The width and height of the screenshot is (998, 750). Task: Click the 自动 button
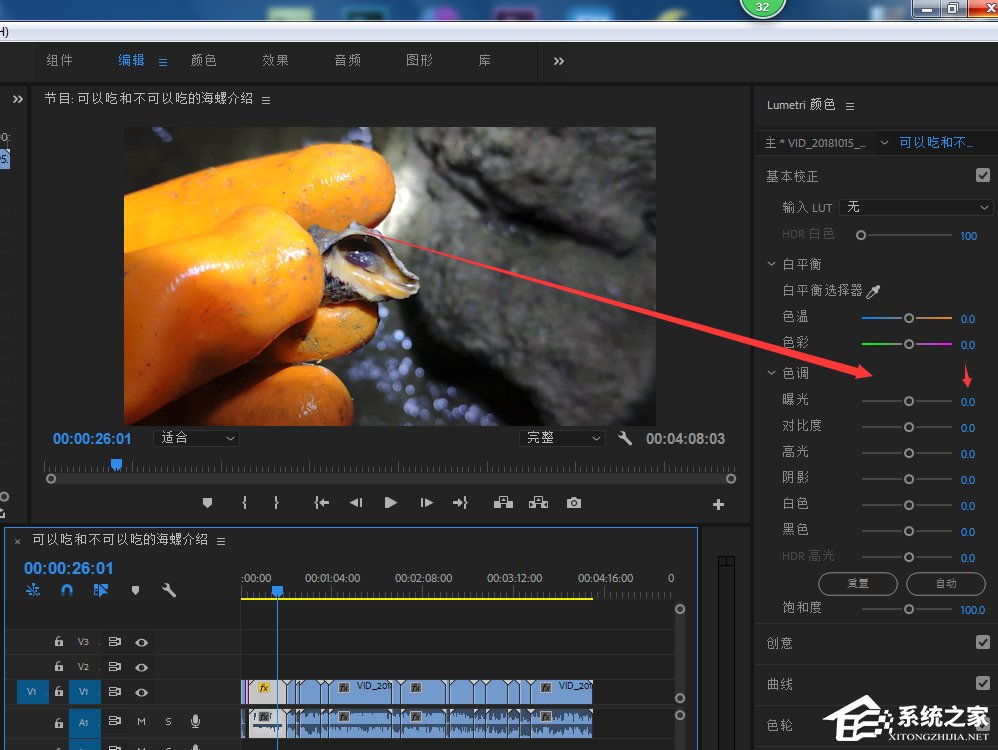tap(945, 583)
